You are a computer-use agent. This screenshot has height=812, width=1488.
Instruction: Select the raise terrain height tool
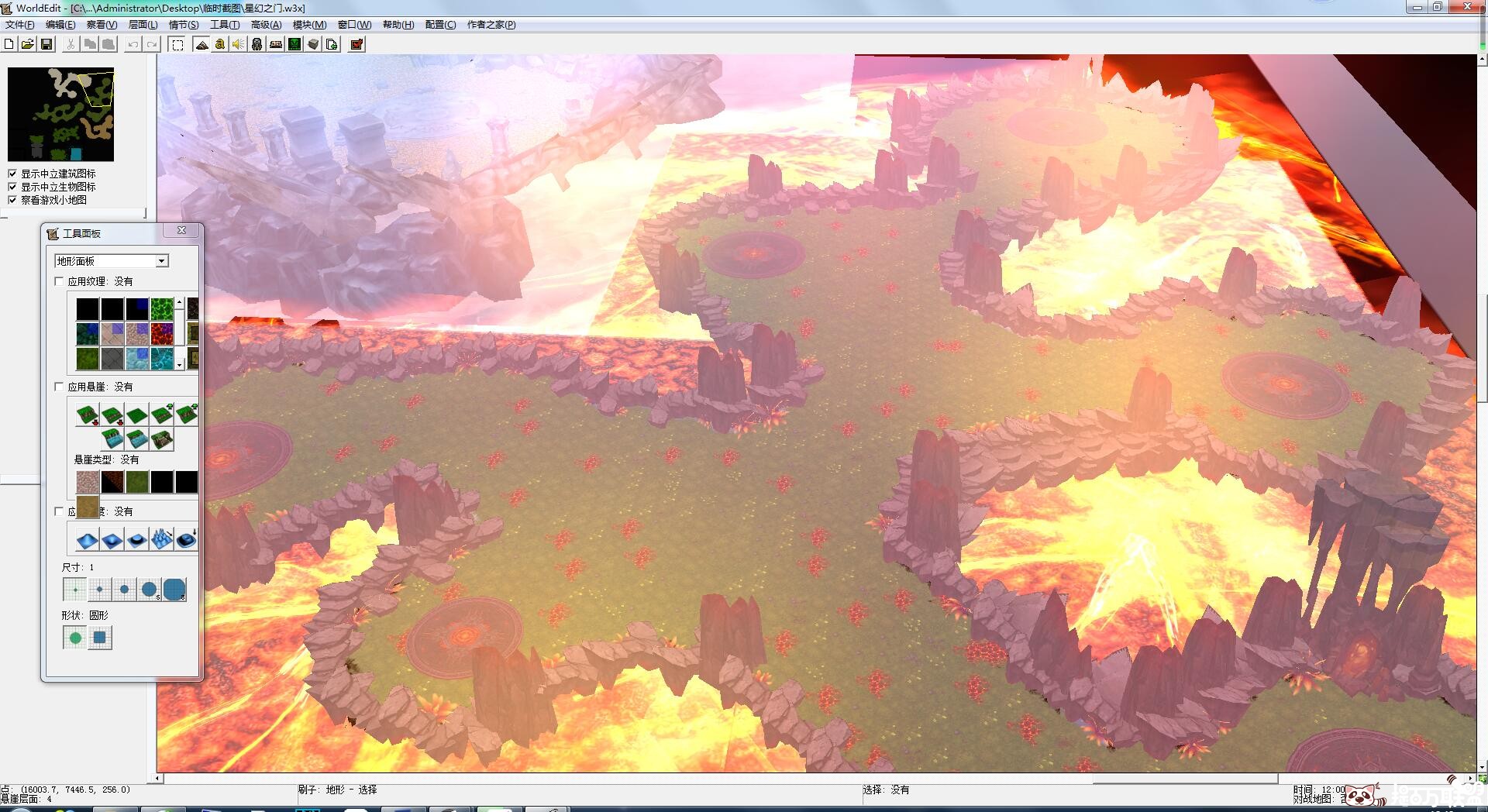coord(88,539)
